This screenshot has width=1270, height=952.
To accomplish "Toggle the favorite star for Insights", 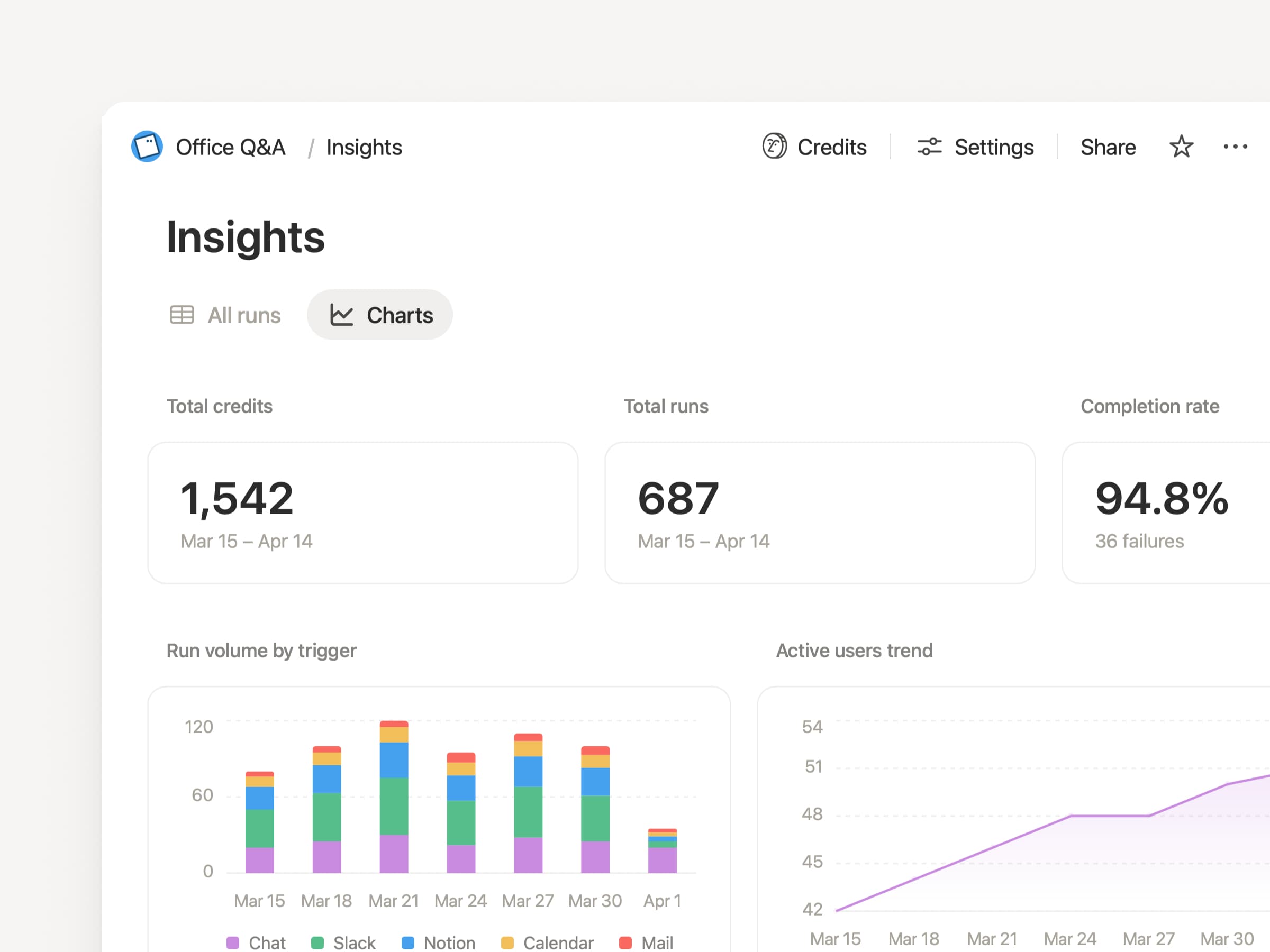I will (x=1181, y=147).
